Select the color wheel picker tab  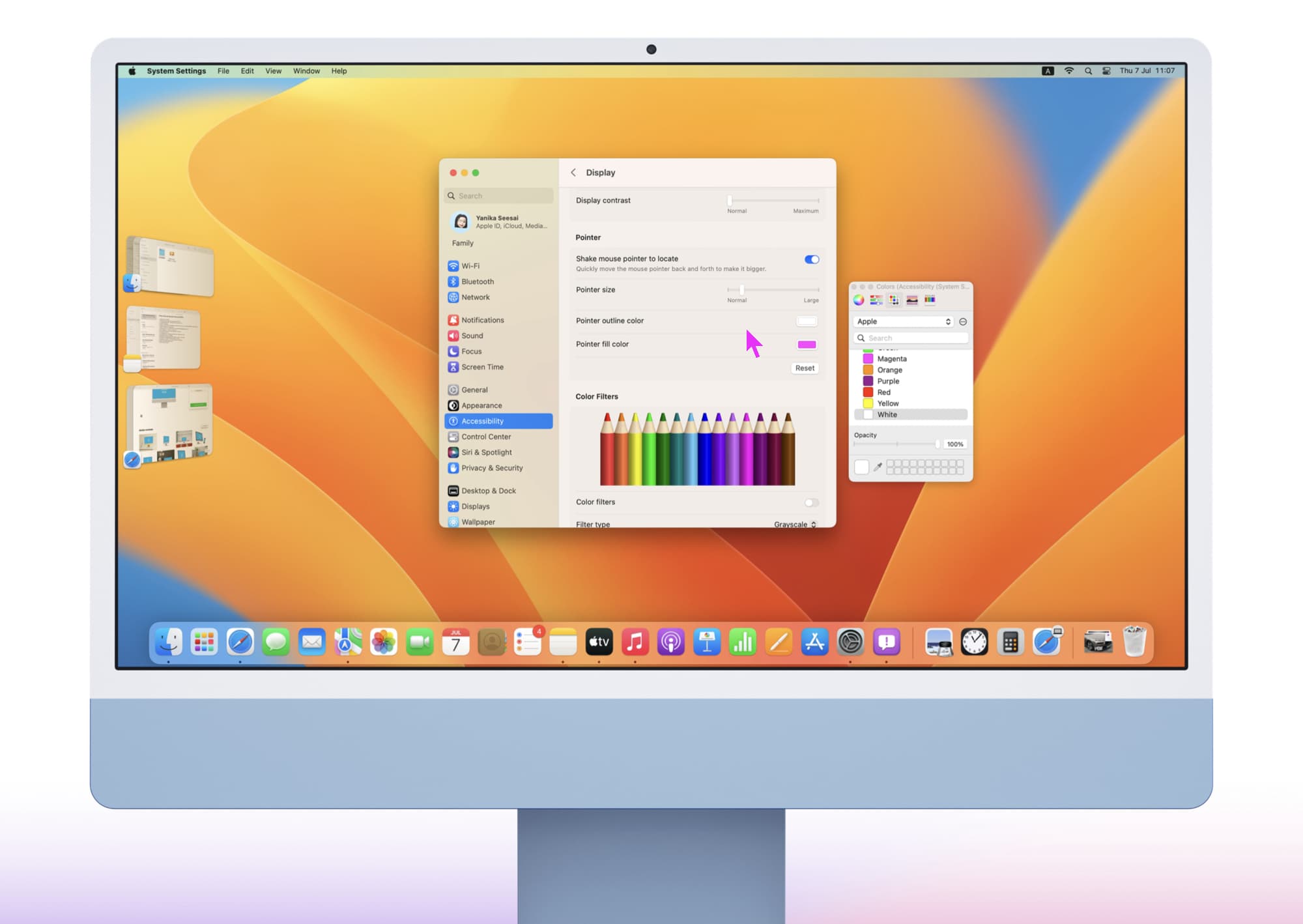point(859,300)
